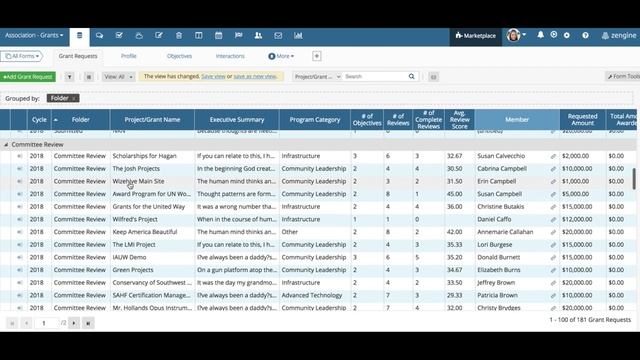Open the Form Tools button
Image resolution: width=640 pixels, height=360 pixels.
click(x=623, y=76)
